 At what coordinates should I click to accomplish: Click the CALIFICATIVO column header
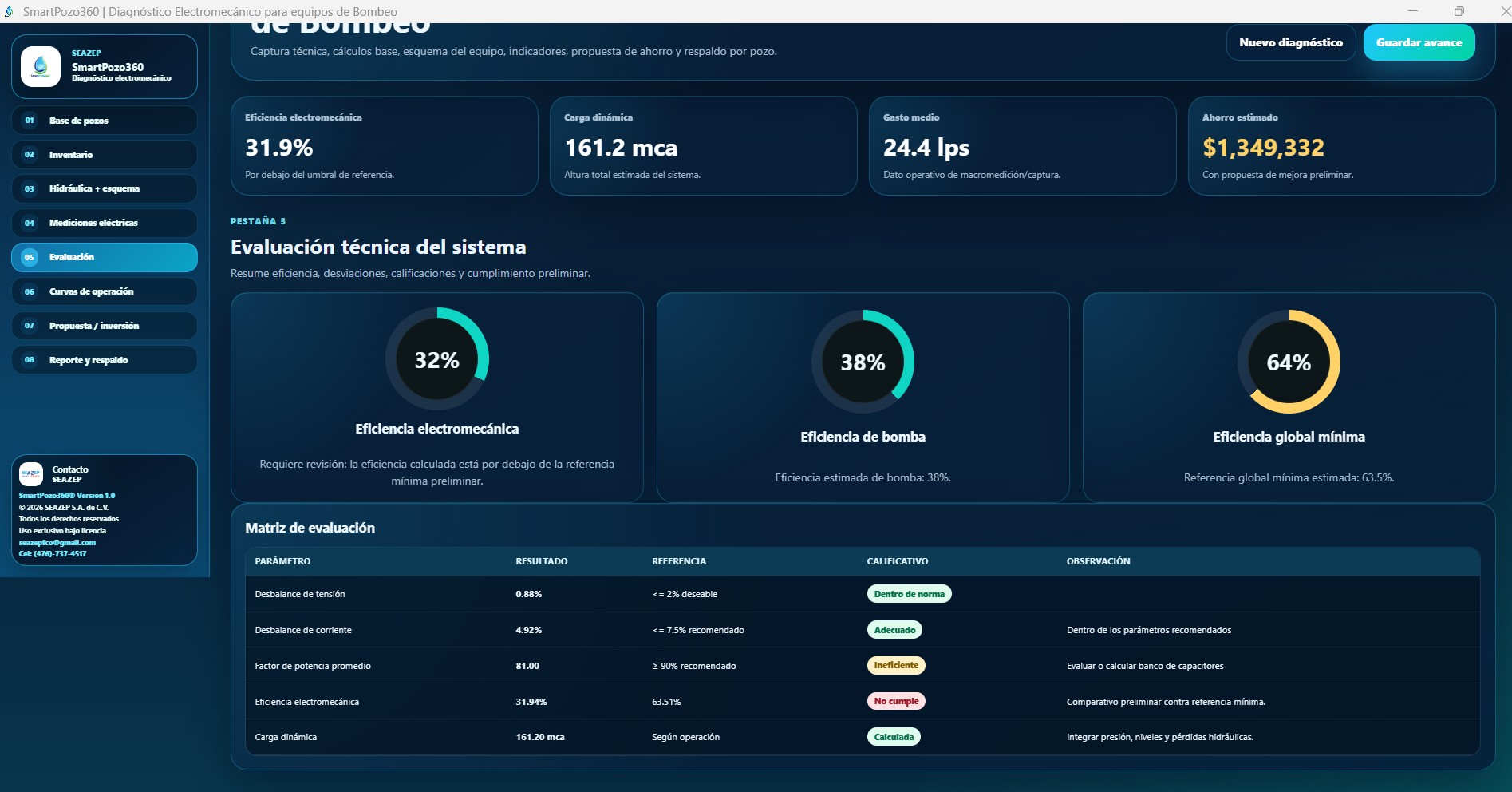click(x=898, y=561)
